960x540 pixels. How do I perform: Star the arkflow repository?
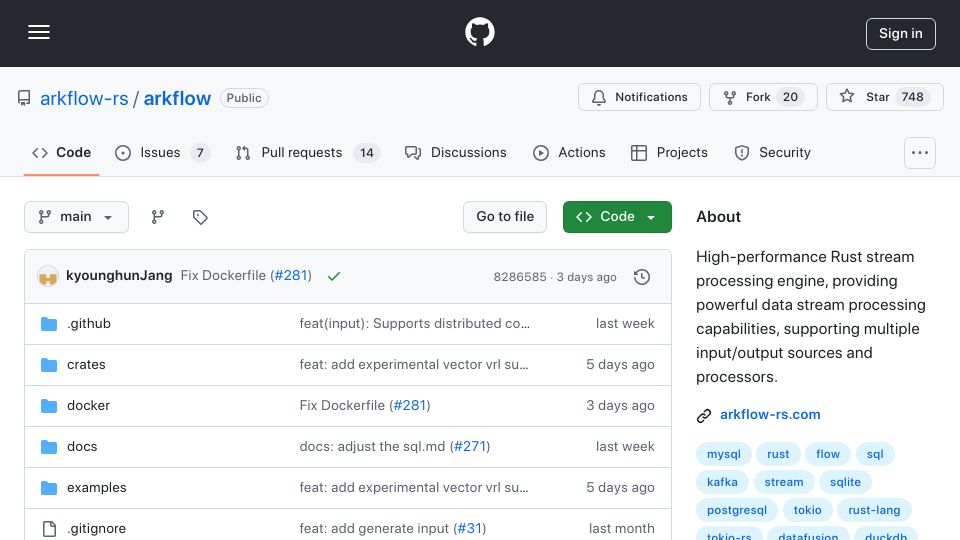885,97
